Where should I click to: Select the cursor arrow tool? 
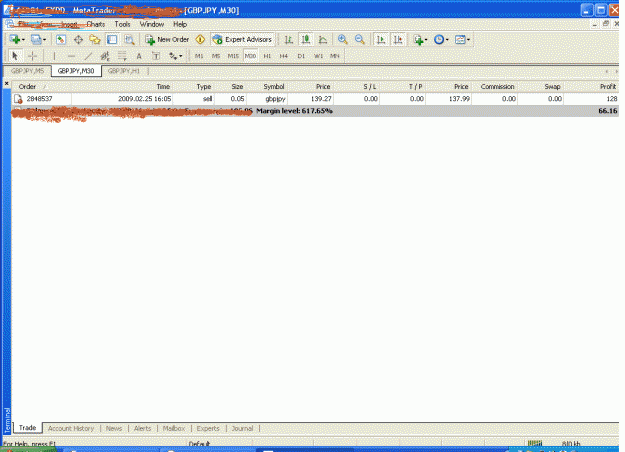(15, 56)
